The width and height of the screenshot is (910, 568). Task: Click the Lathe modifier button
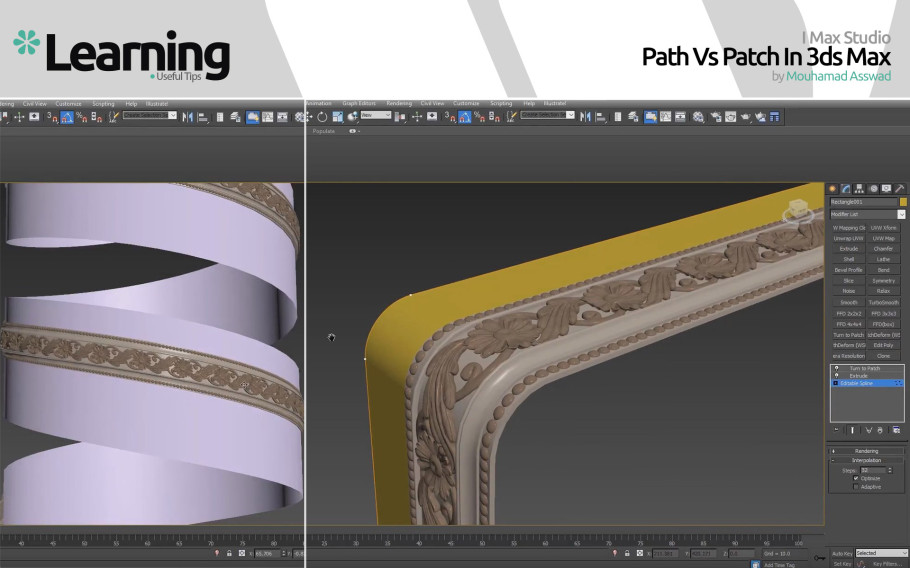click(884, 259)
